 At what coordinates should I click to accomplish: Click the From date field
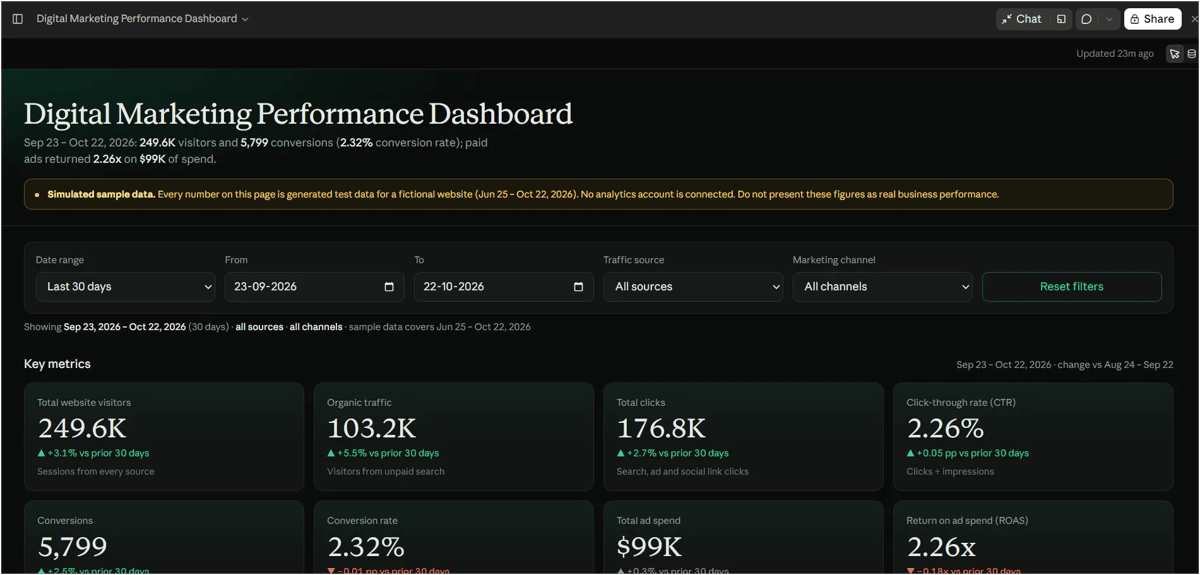click(315, 287)
